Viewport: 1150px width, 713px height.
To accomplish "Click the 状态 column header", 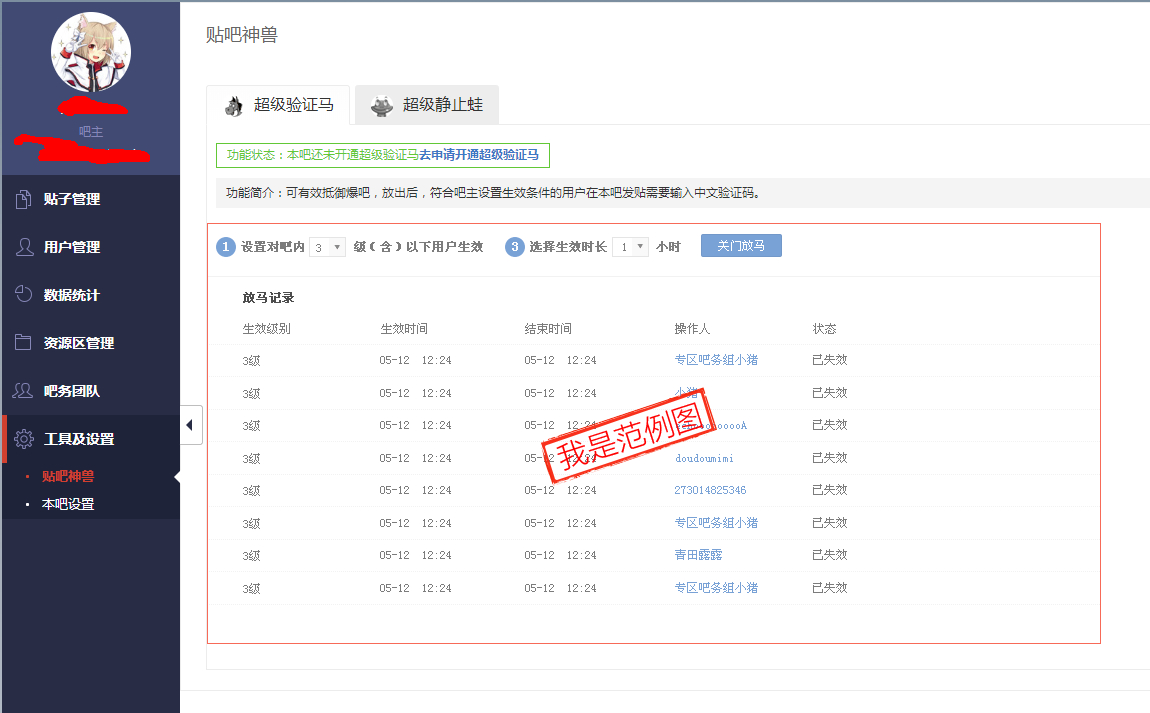I will [x=824, y=329].
